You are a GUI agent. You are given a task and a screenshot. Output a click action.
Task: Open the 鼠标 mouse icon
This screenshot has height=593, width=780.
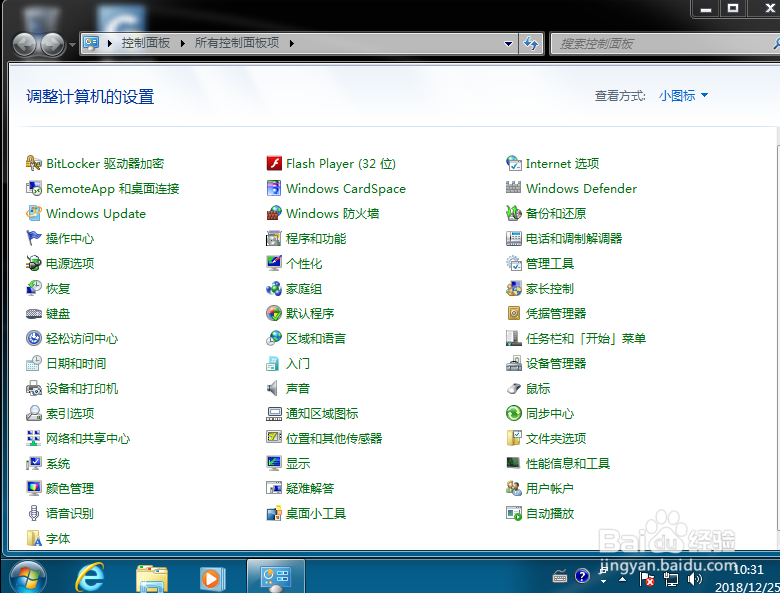pos(514,389)
